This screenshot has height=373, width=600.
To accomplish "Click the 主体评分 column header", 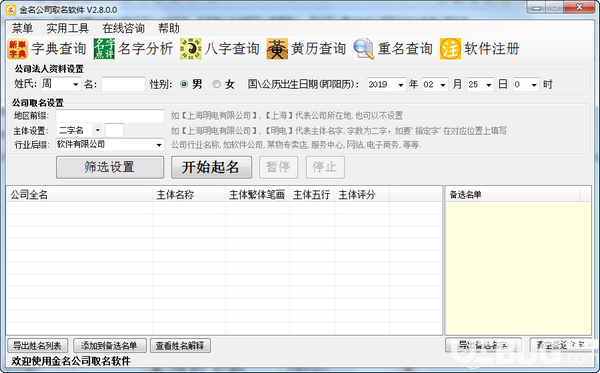I will tap(362, 195).
